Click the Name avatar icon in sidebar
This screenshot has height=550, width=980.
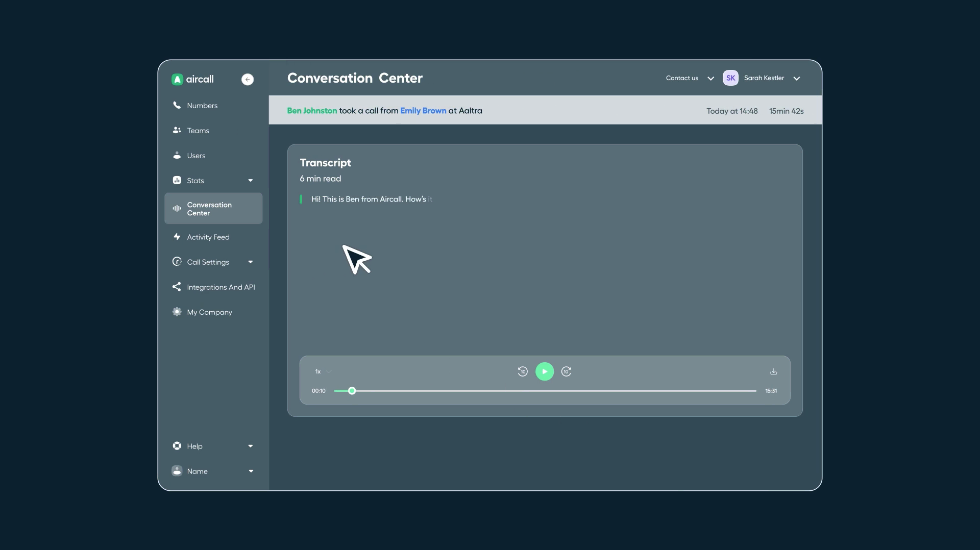point(177,471)
